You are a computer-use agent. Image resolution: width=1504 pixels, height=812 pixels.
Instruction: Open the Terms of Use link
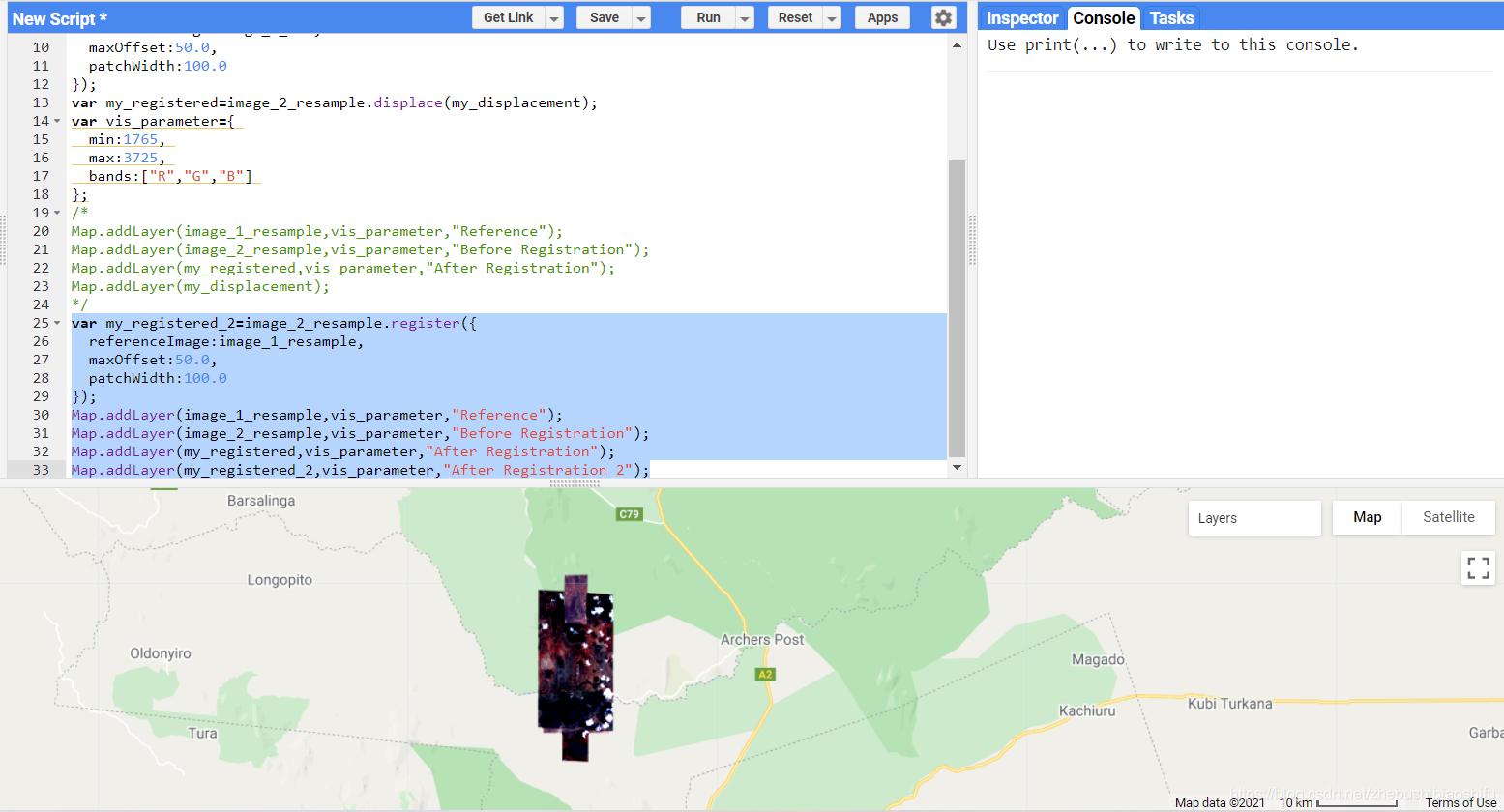tap(1460, 802)
